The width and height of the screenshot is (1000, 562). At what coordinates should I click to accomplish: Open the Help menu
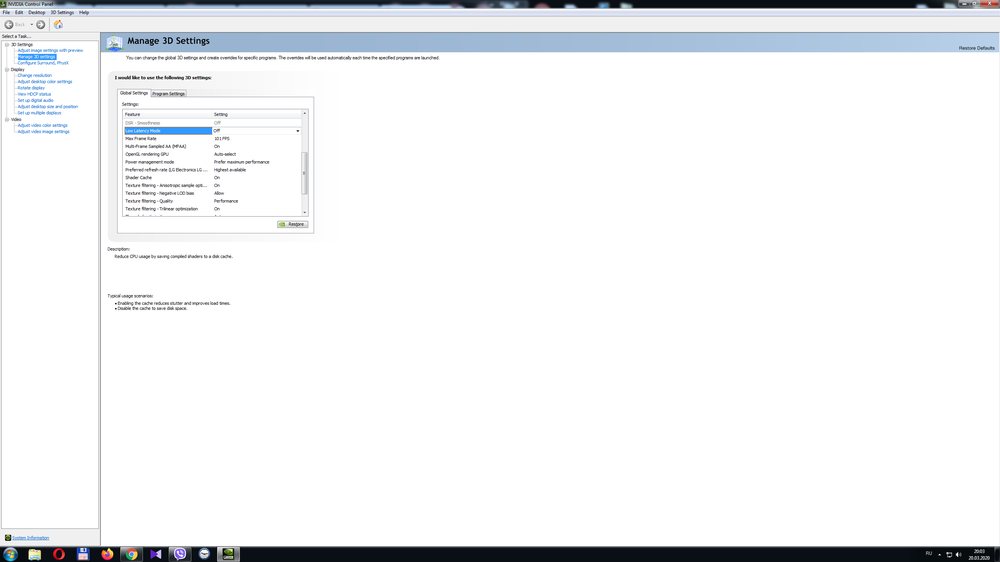[84, 12]
